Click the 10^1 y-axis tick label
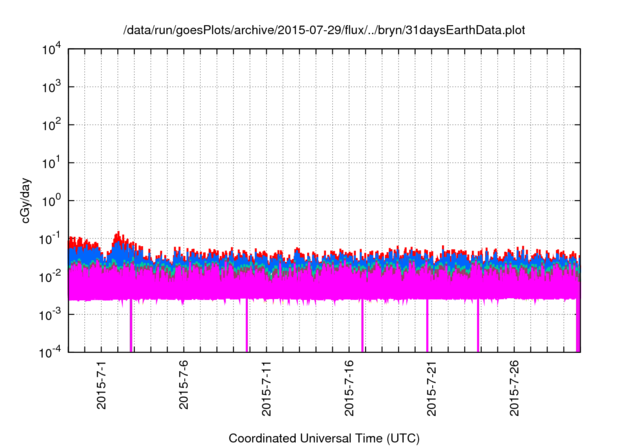Image resolution: width=640 pixels, height=448 pixels. click(x=52, y=163)
